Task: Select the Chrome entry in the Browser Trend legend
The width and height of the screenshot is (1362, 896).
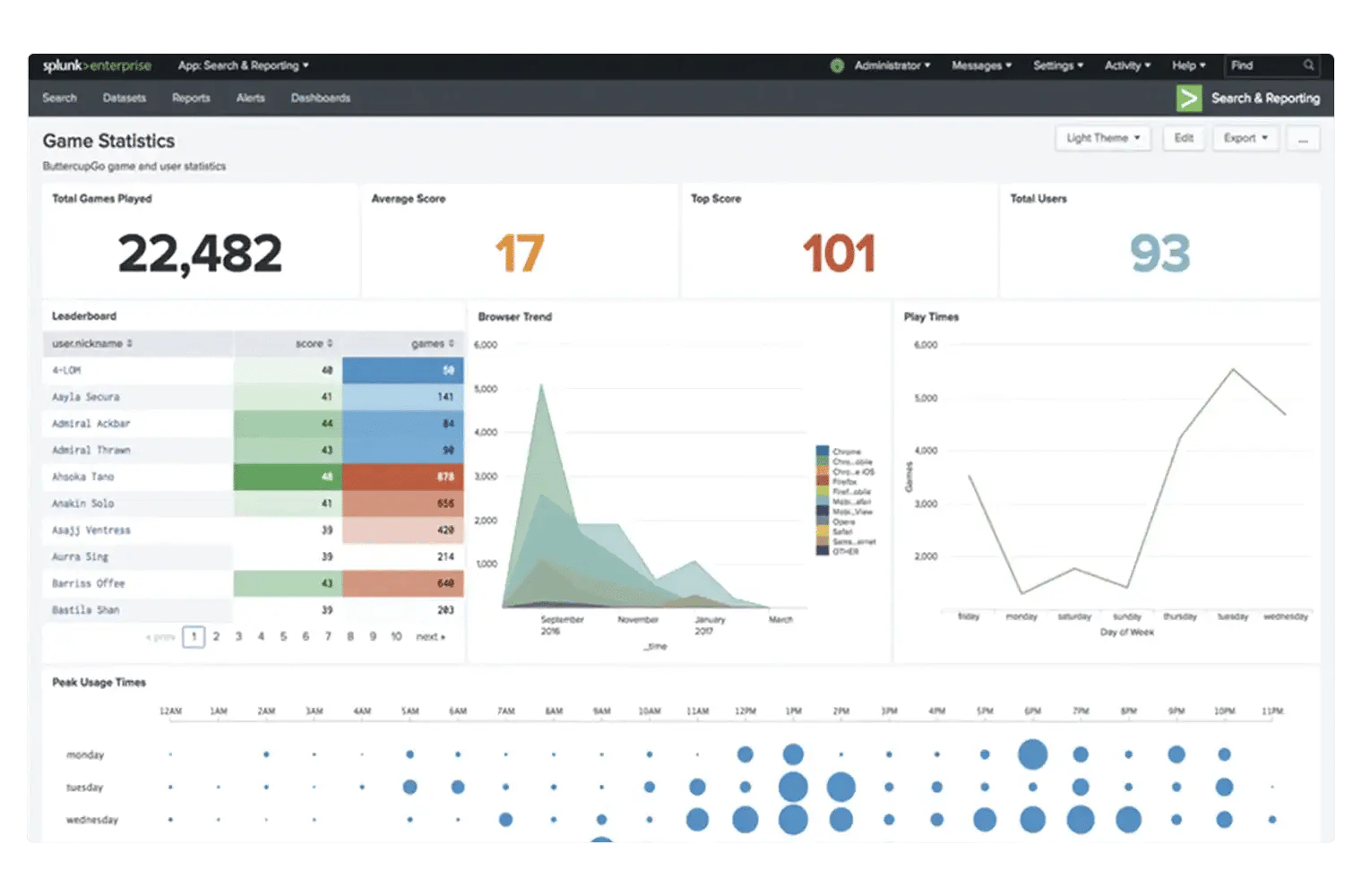Action: click(846, 451)
